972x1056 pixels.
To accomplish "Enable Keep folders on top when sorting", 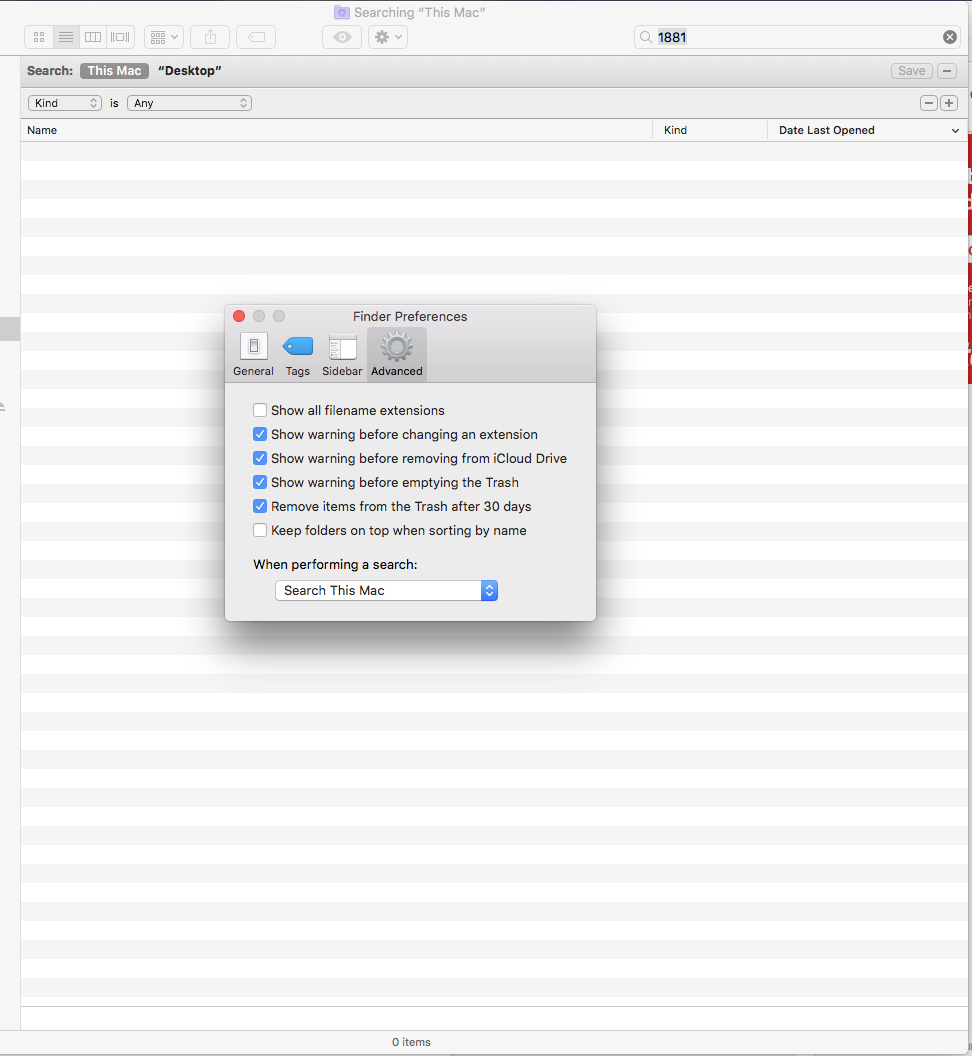I will pyautogui.click(x=260, y=530).
